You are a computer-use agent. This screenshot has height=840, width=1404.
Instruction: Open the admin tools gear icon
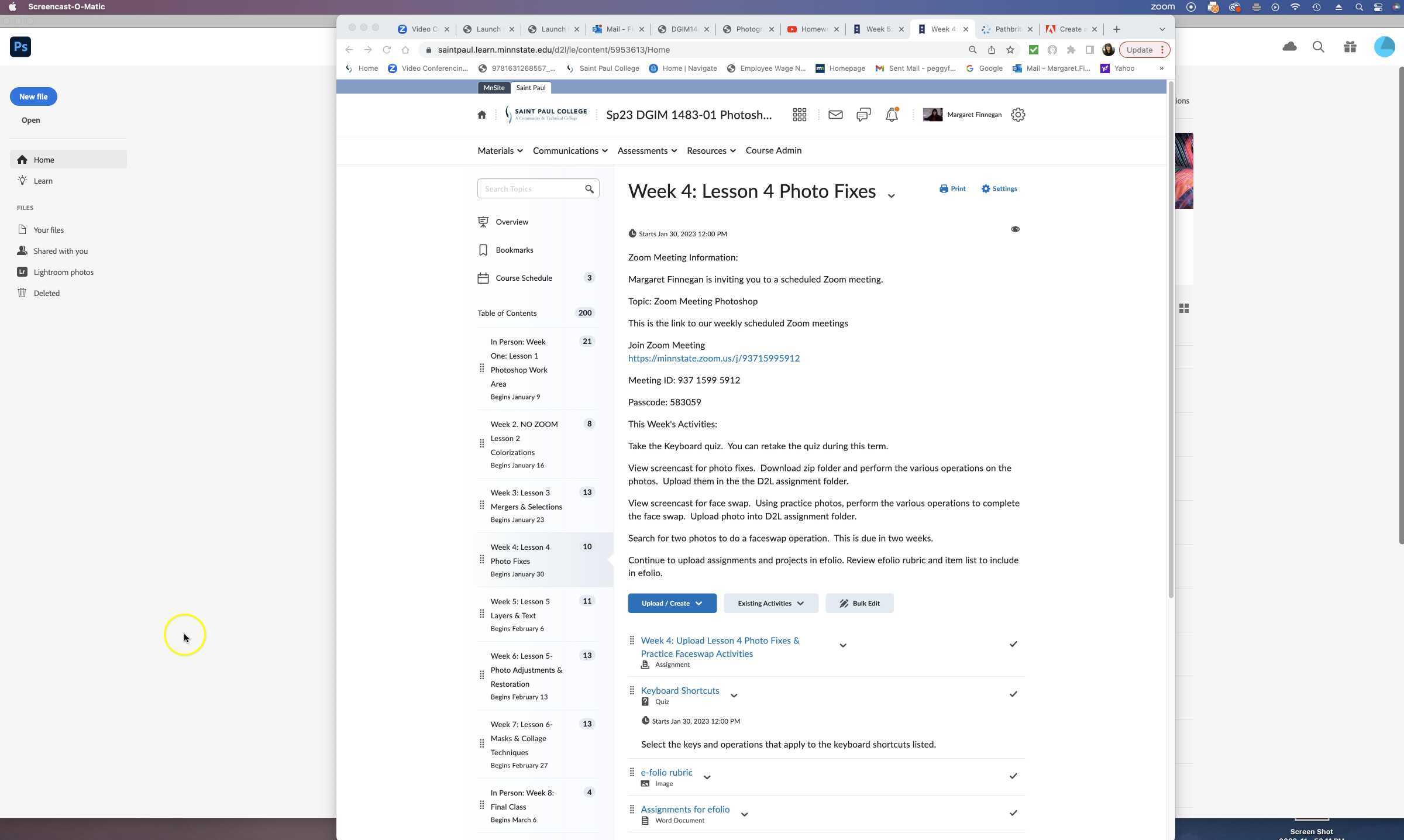point(1018,115)
